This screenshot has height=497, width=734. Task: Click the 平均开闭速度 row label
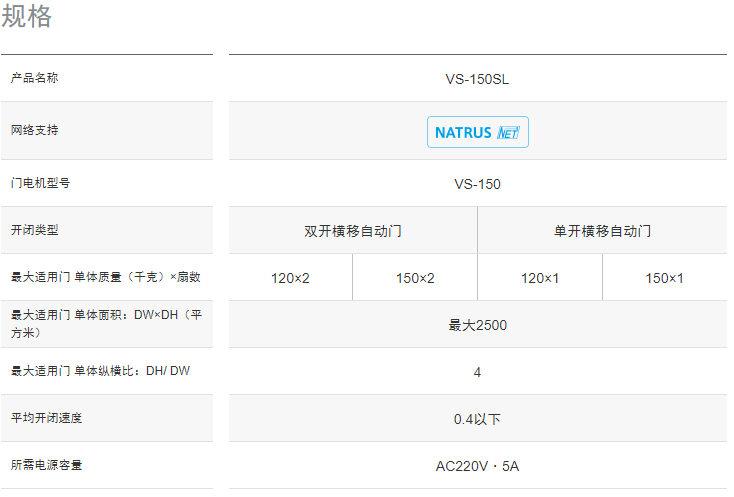[47, 418]
